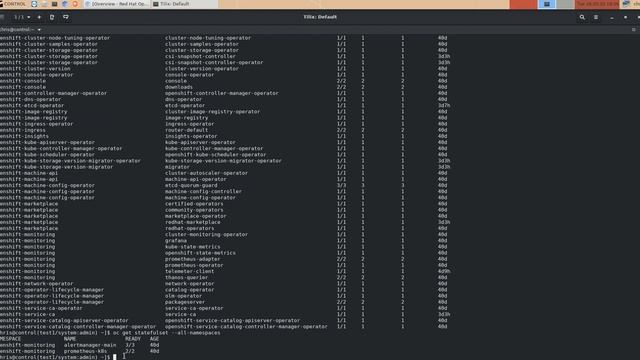Open the file manager panel launcher

(x=44, y=4)
